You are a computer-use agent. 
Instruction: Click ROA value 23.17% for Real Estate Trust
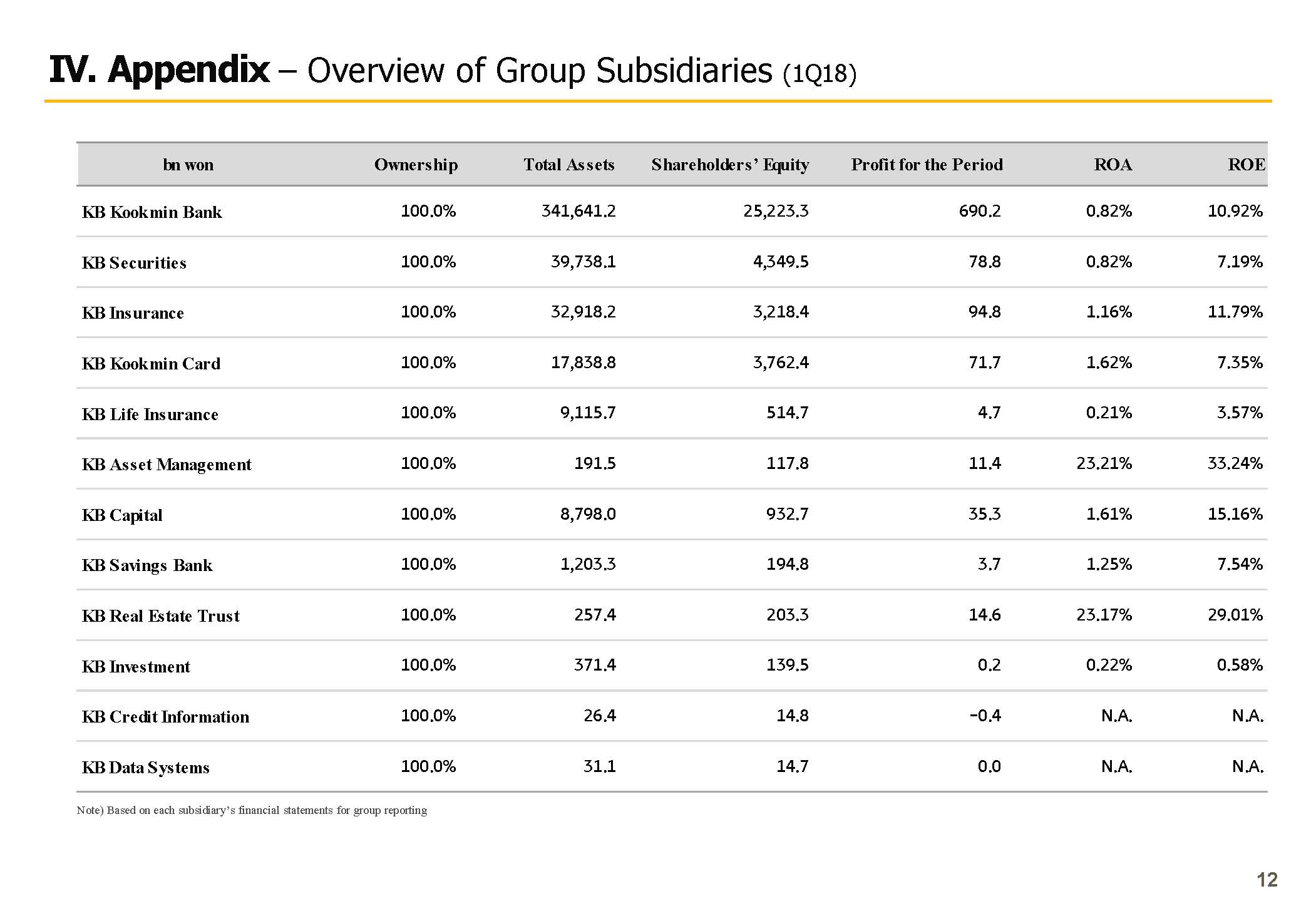[1104, 615]
